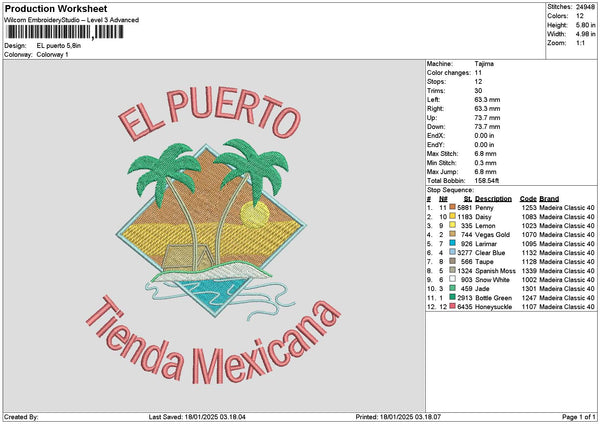The width and height of the screenshot is (600, 424).
Task: Click the Machine value Tajima
Action: pyautogui.click(x=484, y=64)
